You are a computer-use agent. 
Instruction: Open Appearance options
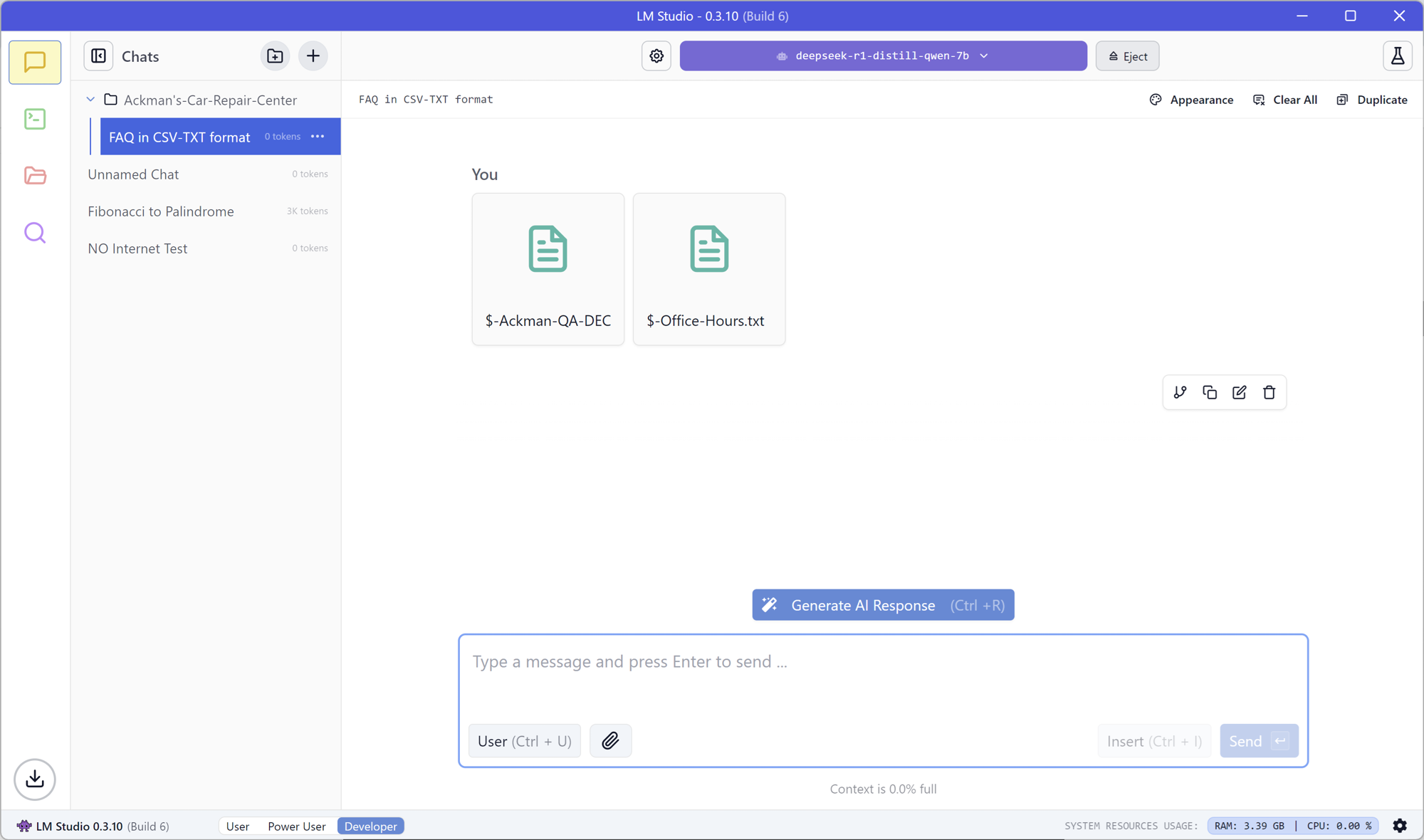pyautogui.click(x=1191, y=100)
